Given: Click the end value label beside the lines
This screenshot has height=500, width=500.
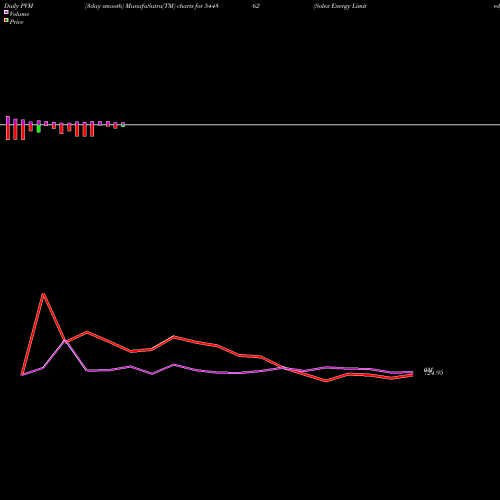Looking at the screenshot, I should pos(433,372).
